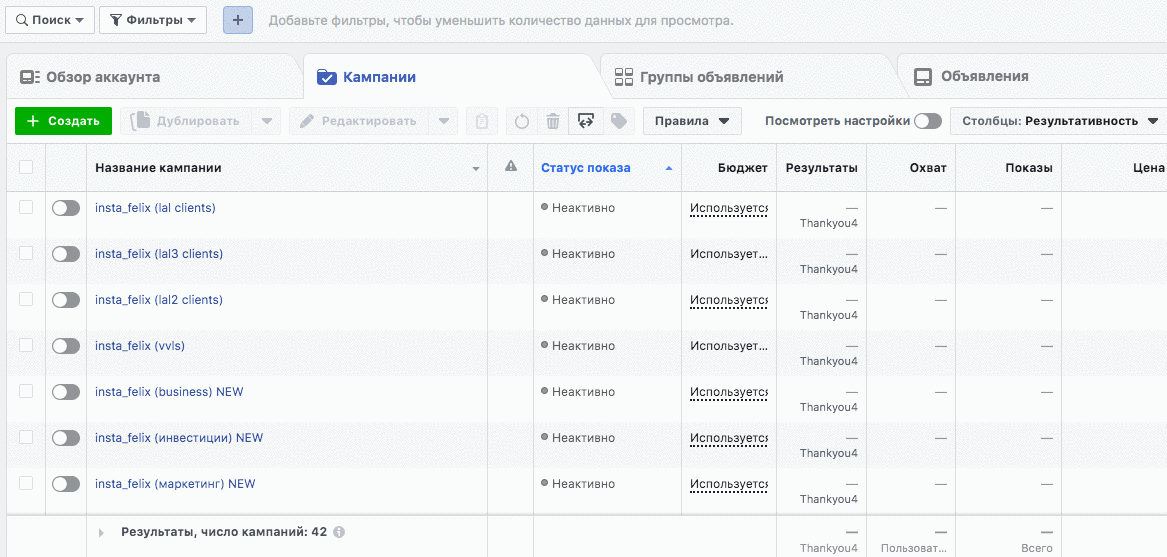
Task: Click the Объявления ad icon
Action: [x=923, y=77]
